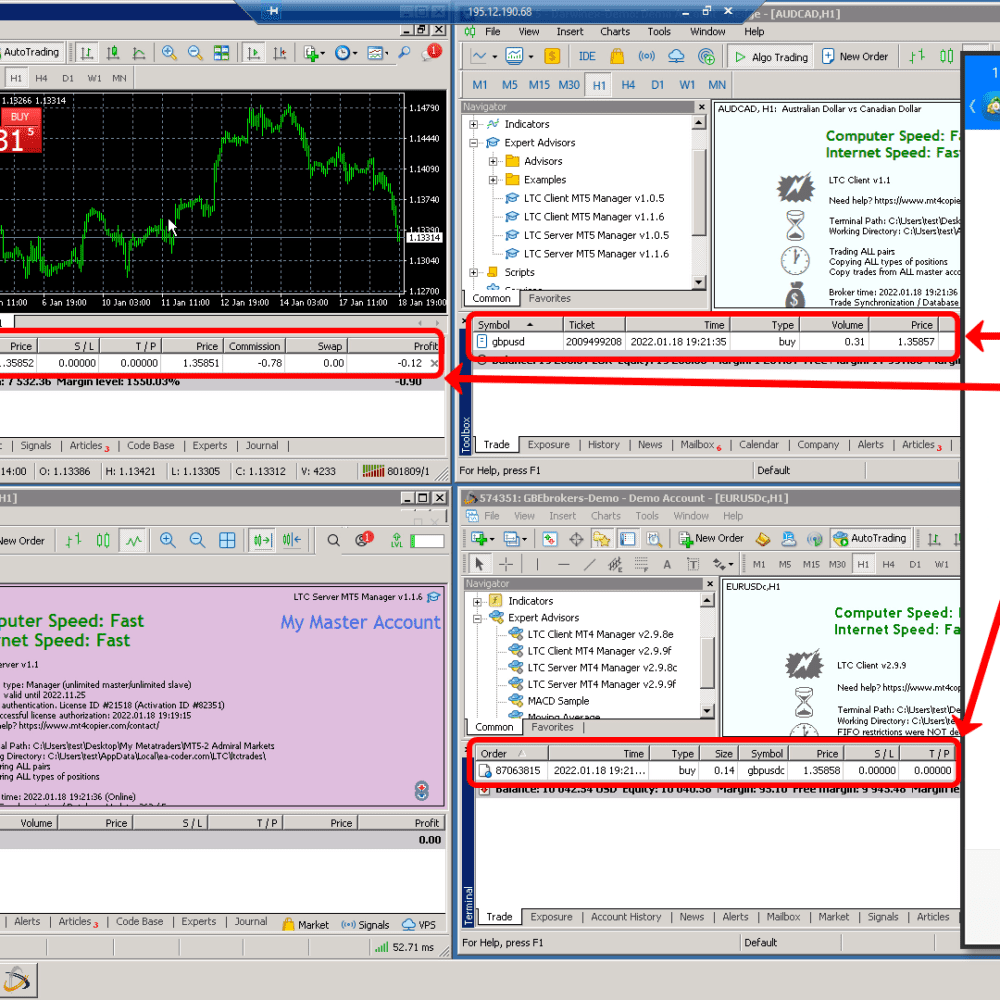
Task: Select line chart icon in top-left MT4 toolbar
Action: [x=138, y=53]
